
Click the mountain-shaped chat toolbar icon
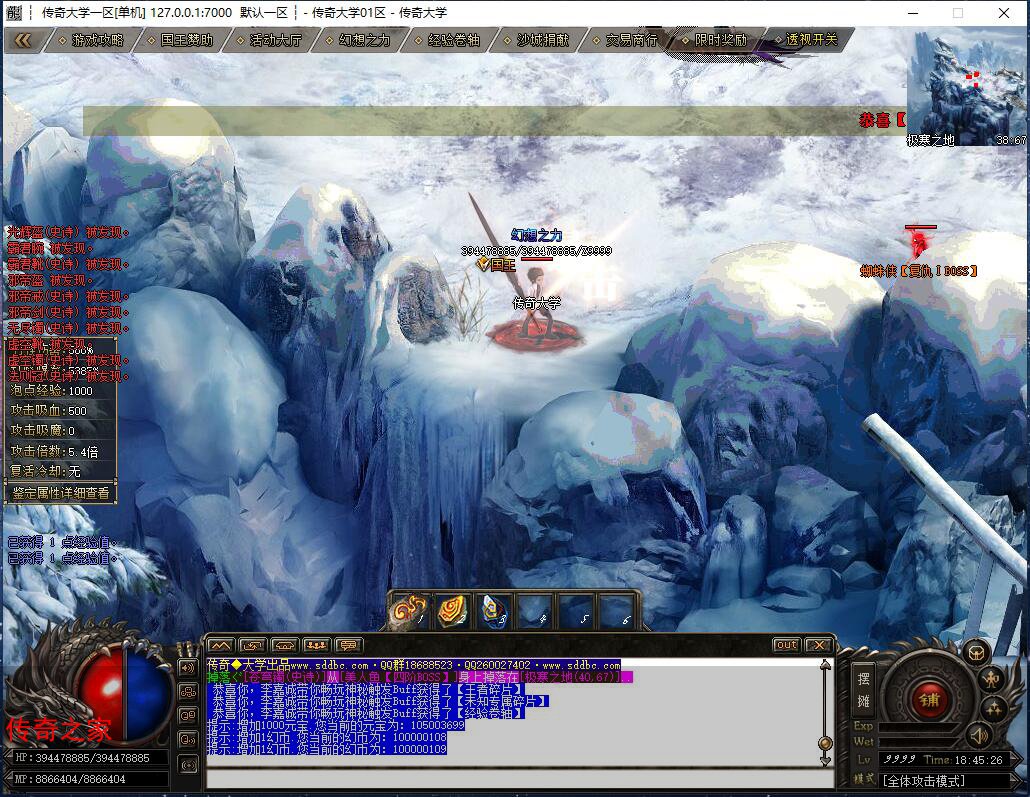coord(221,645)
